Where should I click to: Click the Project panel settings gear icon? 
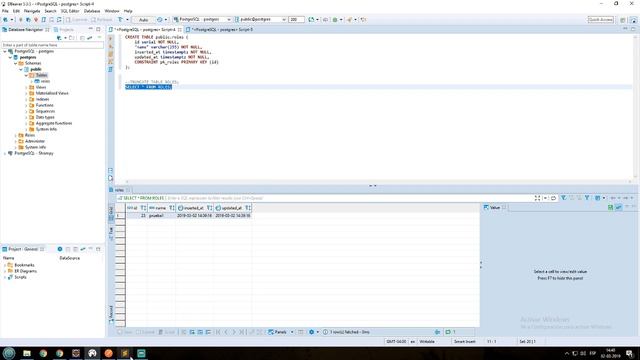(x=60, y=249)
